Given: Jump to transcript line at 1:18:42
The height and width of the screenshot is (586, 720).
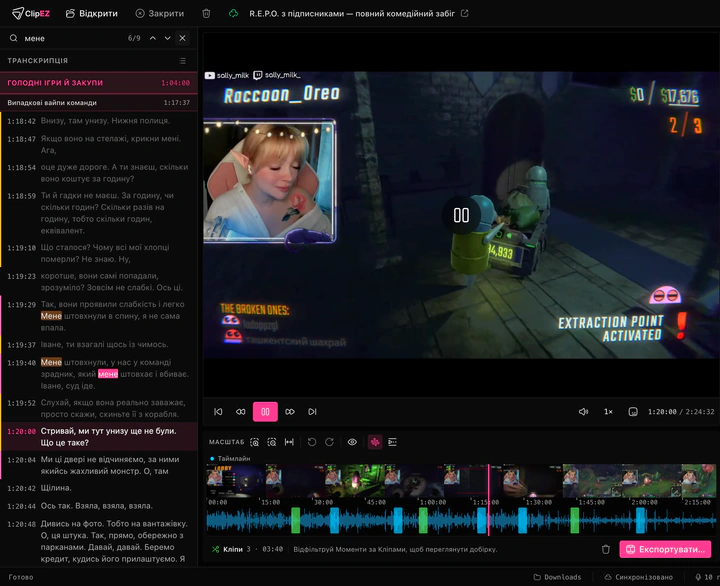Looking at the screenshot, I should [x=99, y=121].
